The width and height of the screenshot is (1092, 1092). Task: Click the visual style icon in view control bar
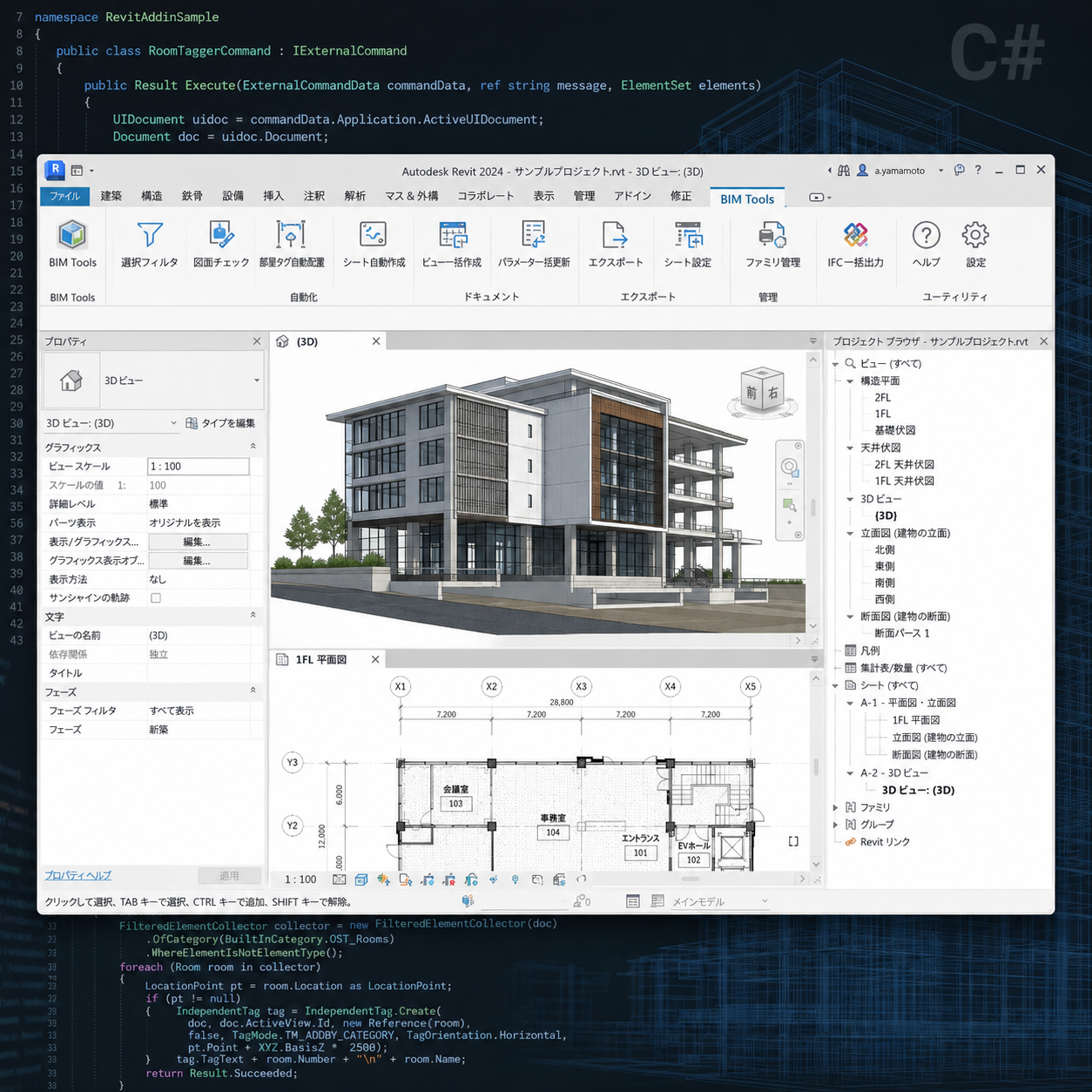pyautogui.click(x=361, y=880)
